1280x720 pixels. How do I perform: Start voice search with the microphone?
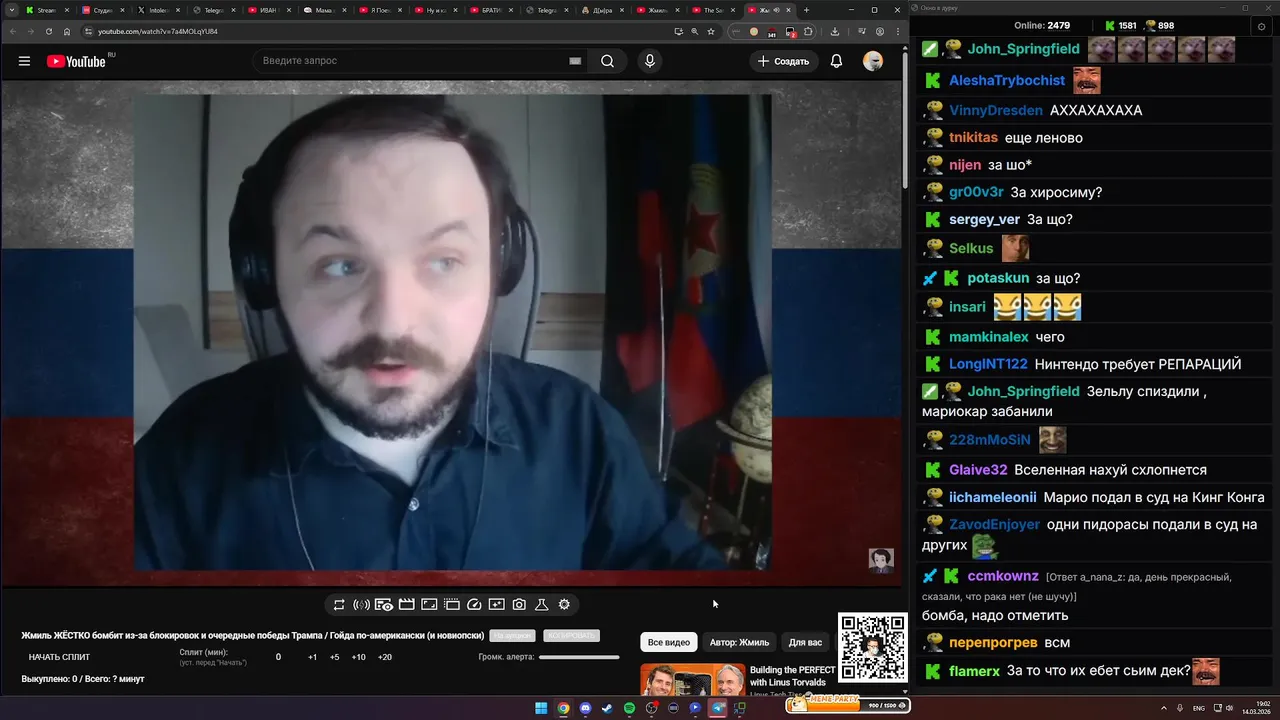click(650, 61)
